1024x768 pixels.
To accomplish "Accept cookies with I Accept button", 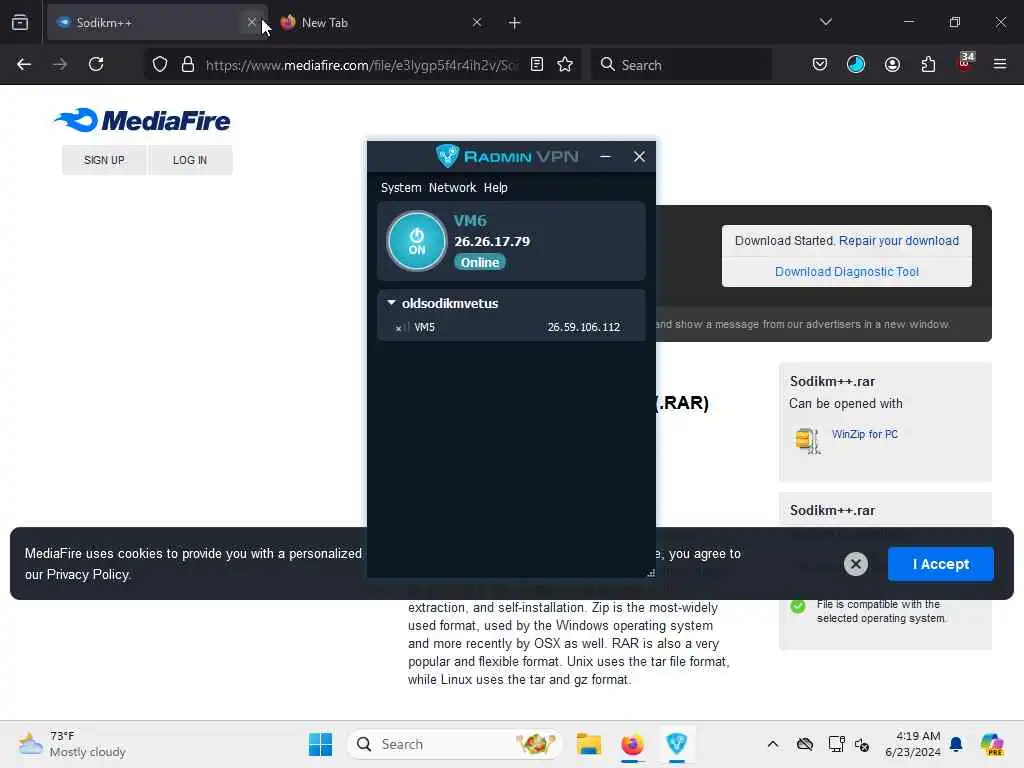I will pyautogui.click(x=940, y=564).
